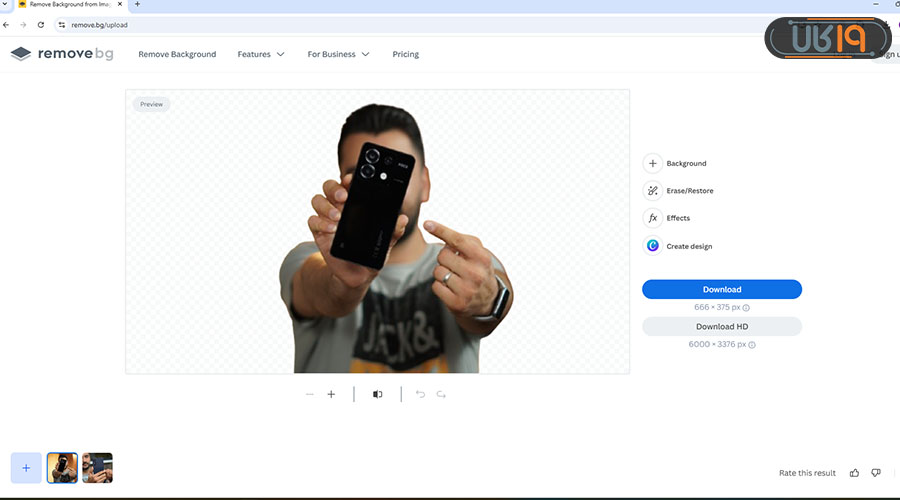The image size is (900, 500).
Task: Select the first uploaded image thumbnail
Action: pos(62,467)
